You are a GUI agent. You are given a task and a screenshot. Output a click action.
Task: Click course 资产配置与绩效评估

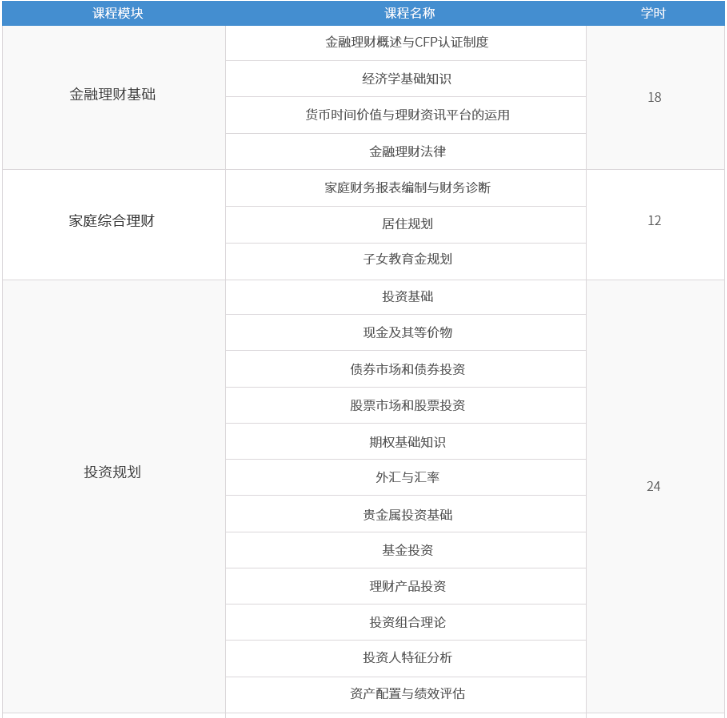pos(407,693)
